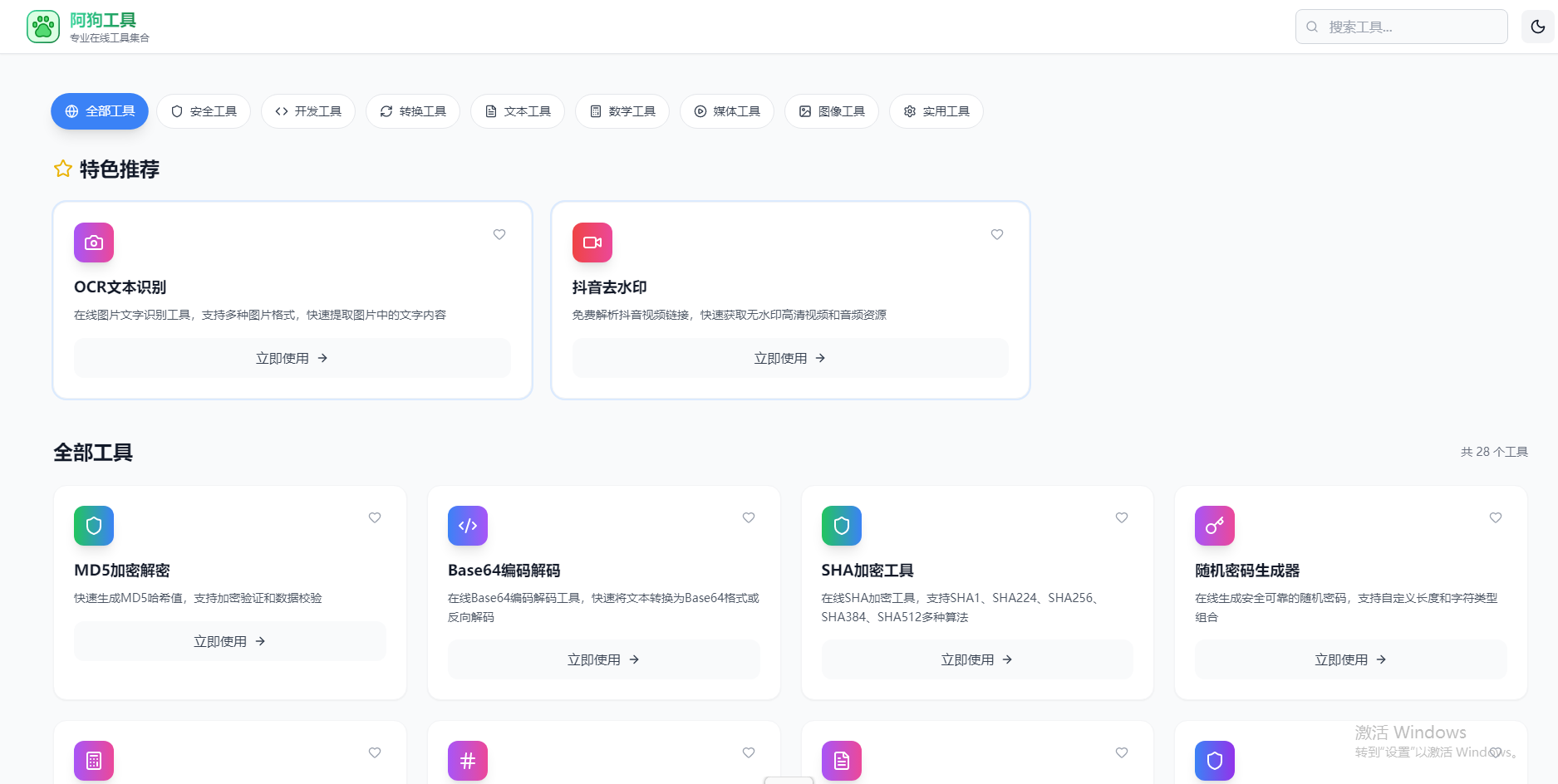Select the Base64编码解码 code icon
Viewport: 1558px width, 784px height.
(467, 526)
